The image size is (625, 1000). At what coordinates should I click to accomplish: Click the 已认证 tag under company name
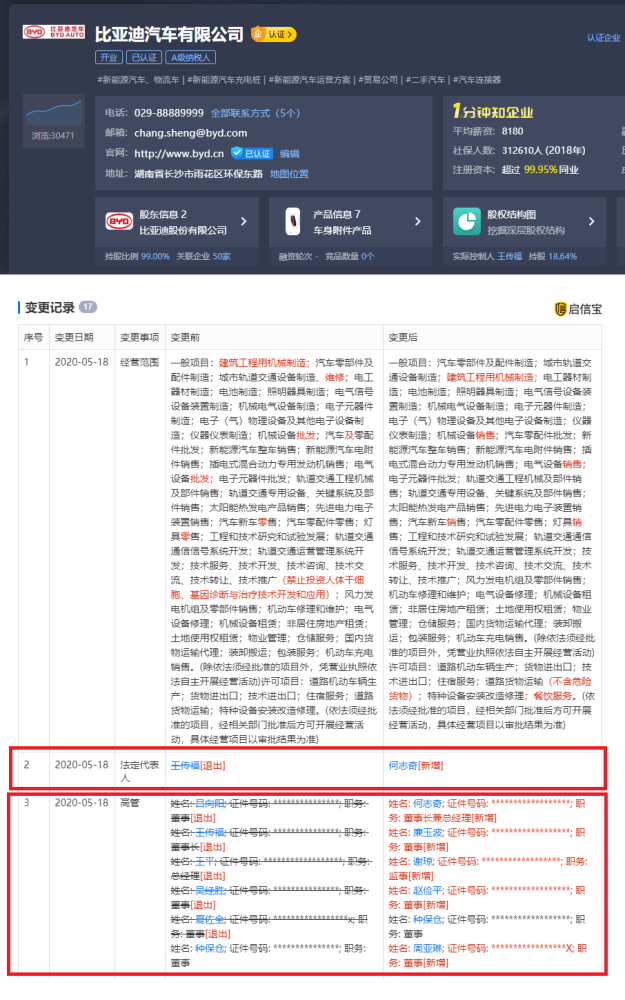[x=144, y=57]
